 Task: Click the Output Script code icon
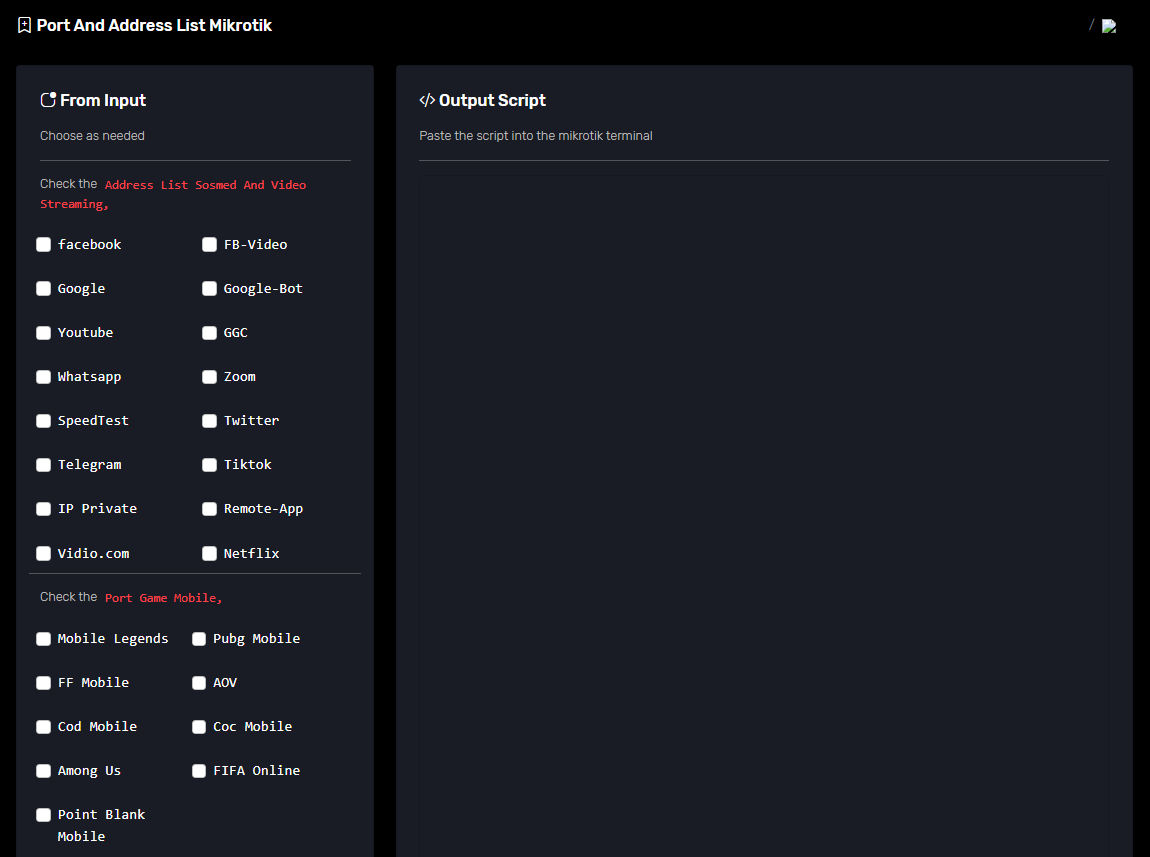pos(427,100)
